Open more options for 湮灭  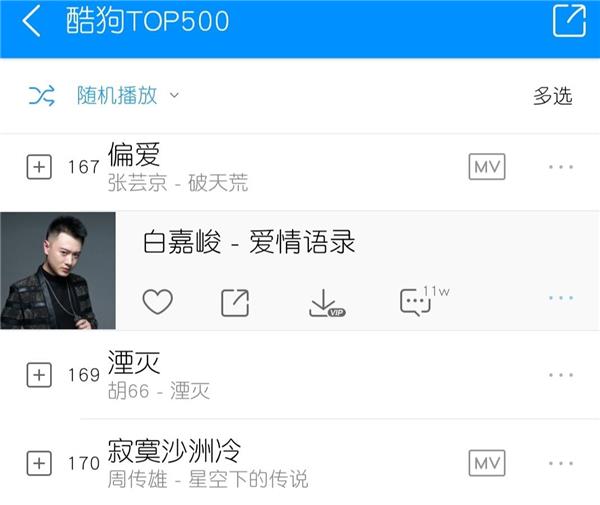tap(561, 375)
